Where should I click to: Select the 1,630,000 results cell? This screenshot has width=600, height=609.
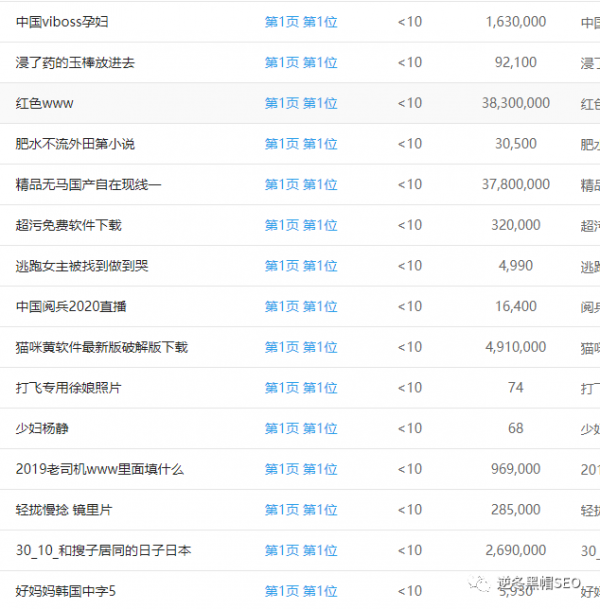pos(515,22)
